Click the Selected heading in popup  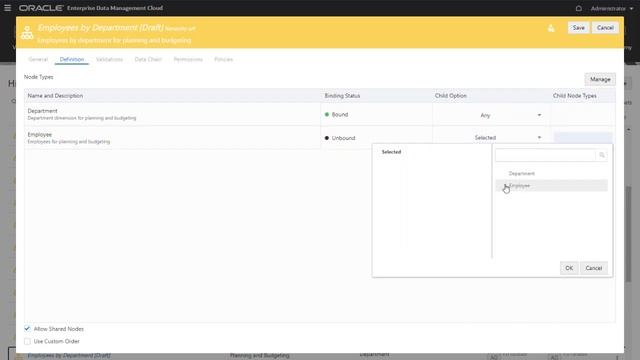(x=391, y=152)
